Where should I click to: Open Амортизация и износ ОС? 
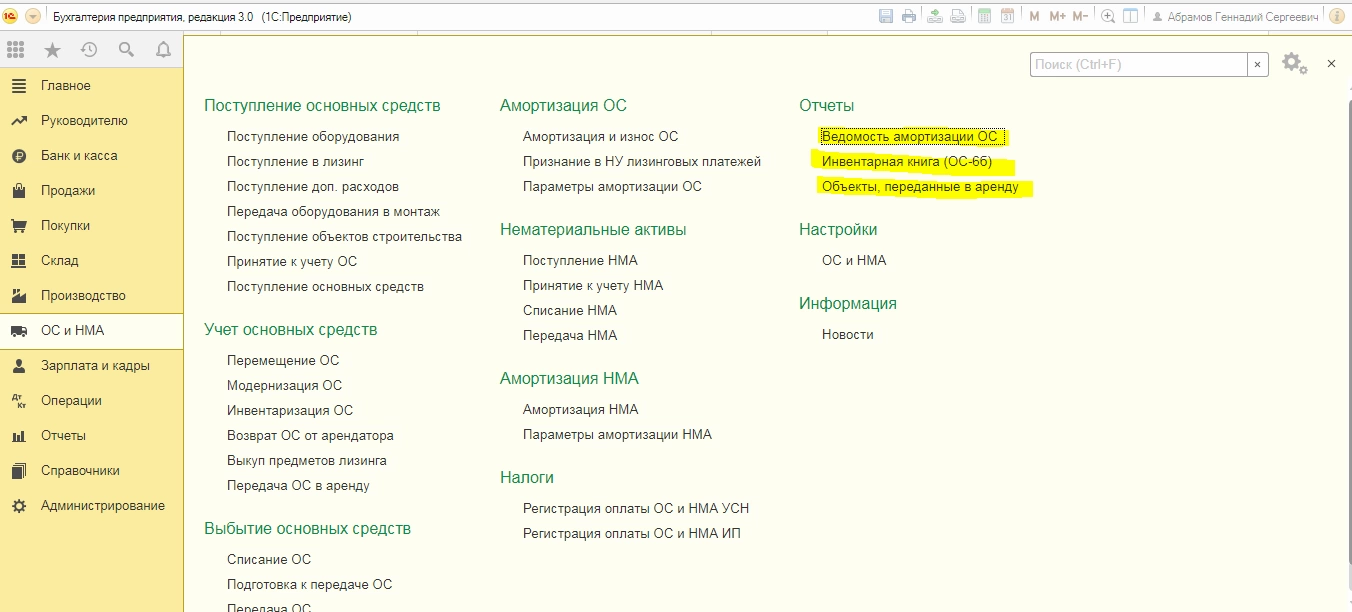(x=600, y=137)
